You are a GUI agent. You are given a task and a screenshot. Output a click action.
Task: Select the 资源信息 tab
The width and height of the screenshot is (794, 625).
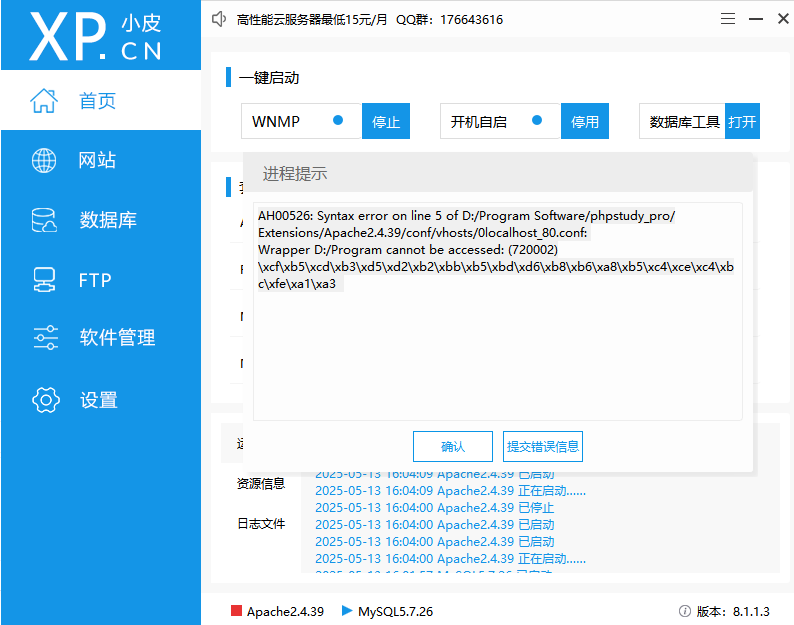pyautogui.click(x=261, y=484)
